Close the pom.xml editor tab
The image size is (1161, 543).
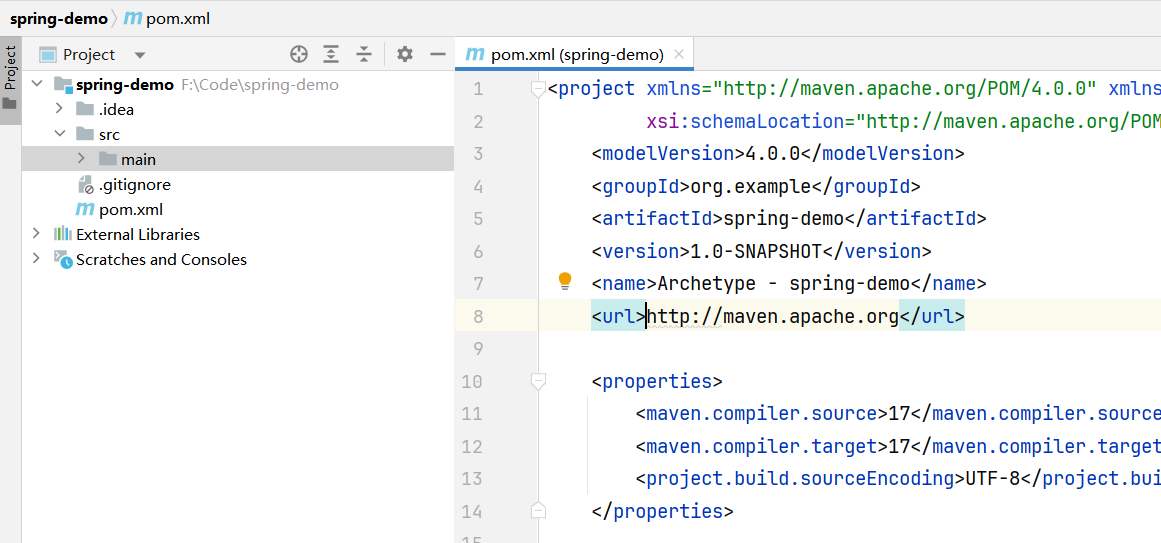679,55
